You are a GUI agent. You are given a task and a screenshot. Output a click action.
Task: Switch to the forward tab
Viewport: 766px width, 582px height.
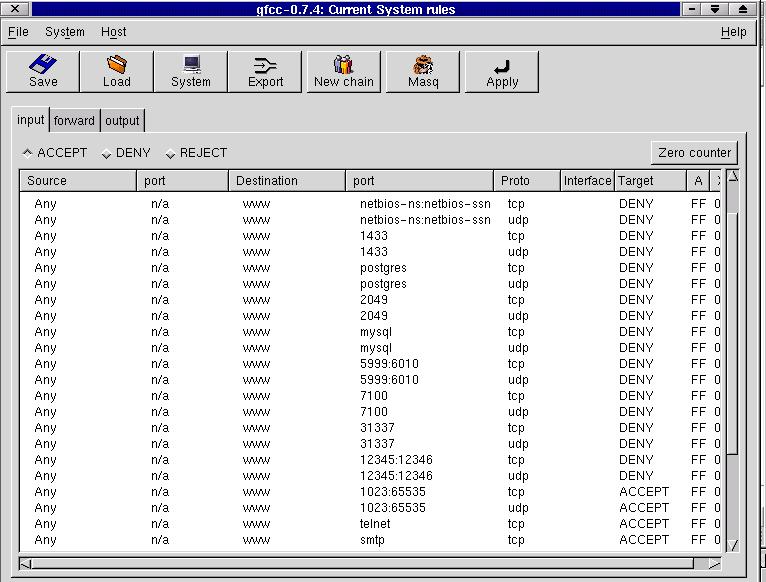click(74, 121)
